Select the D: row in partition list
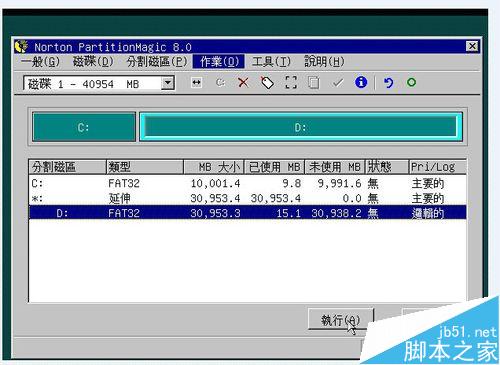This screenshot has width=500, height=365. [247, 213]
